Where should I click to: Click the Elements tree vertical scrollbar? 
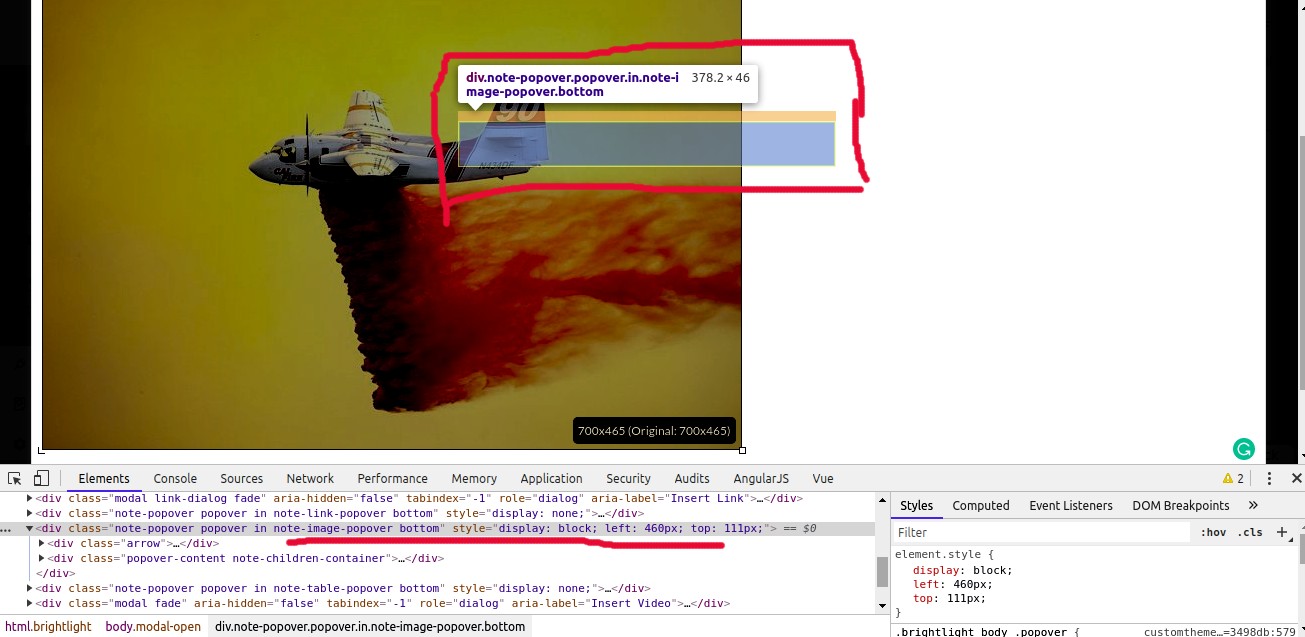point(882,572)
